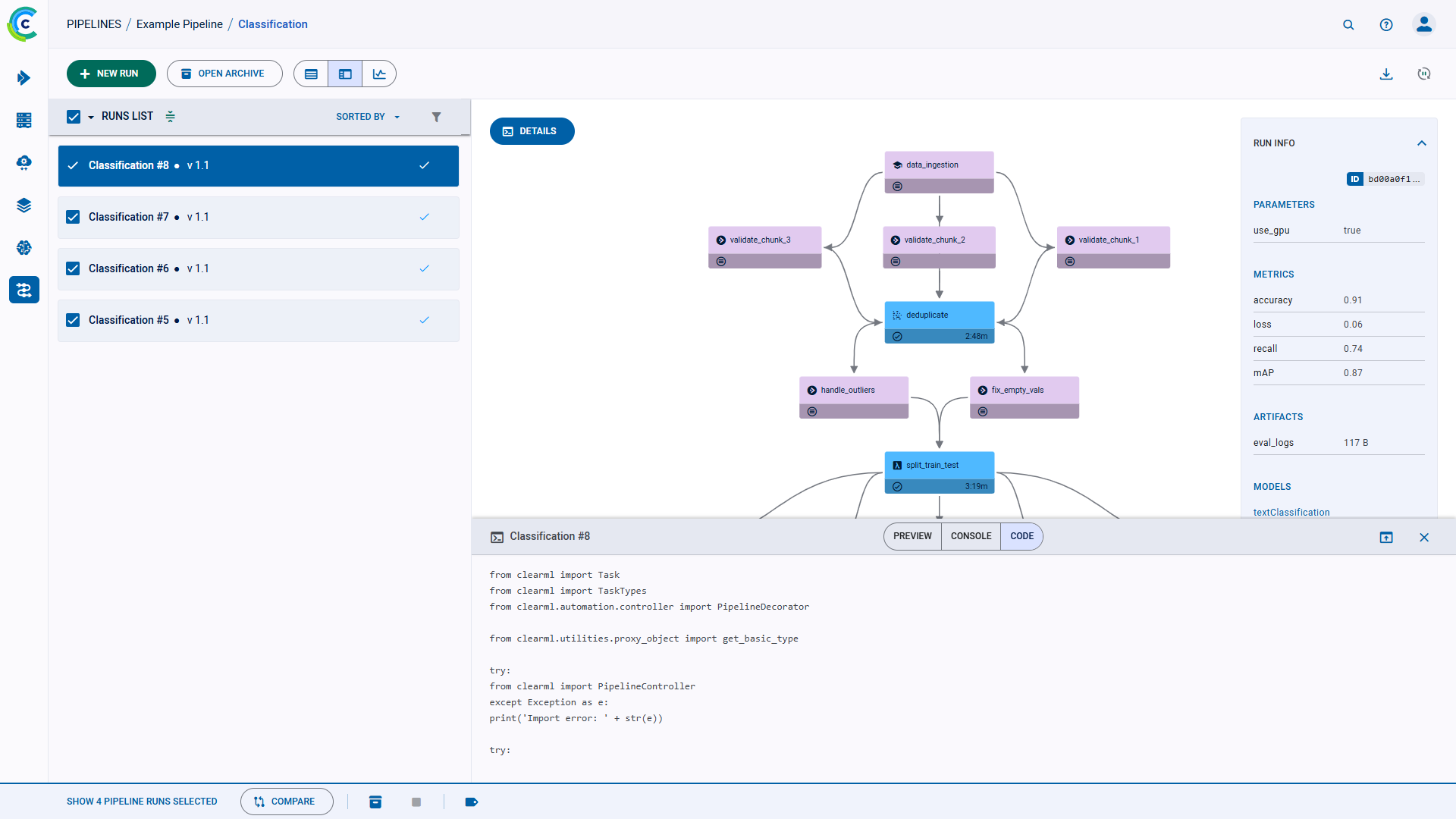This screenshot has width=1456, height=819.
Task: Switch to graph chart view icon
Action: (x=379, y=74)
